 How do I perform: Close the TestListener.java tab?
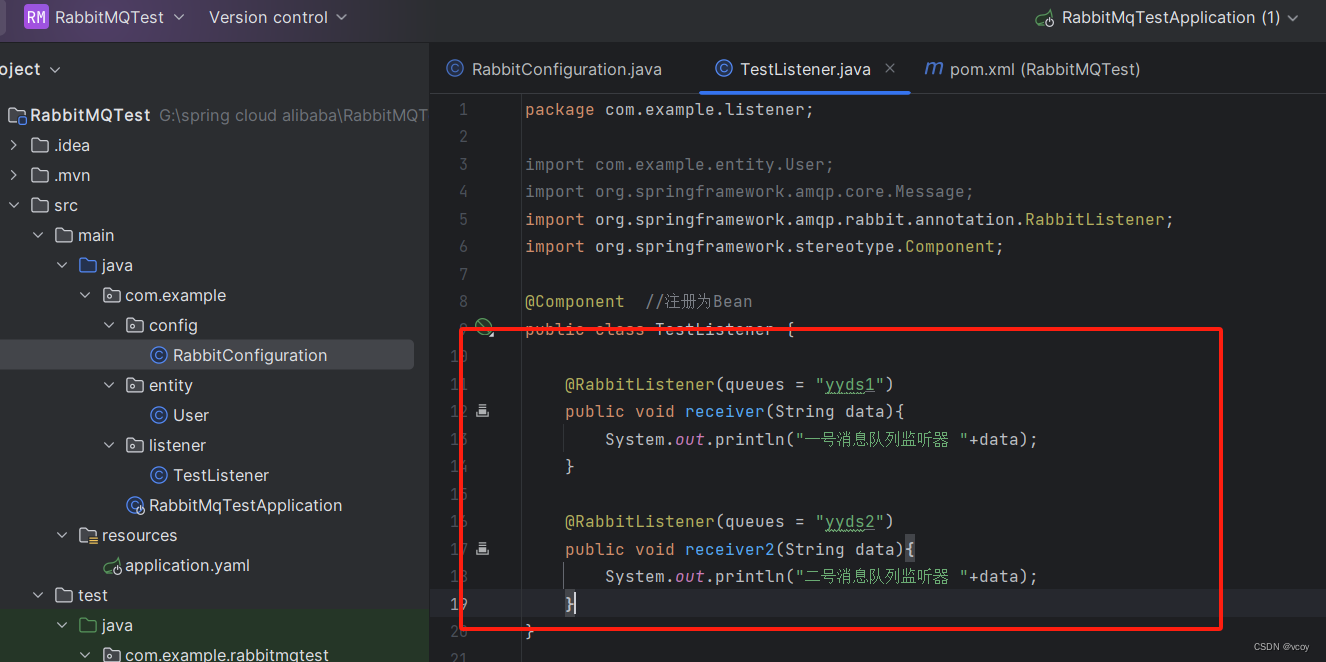point(890,68)
